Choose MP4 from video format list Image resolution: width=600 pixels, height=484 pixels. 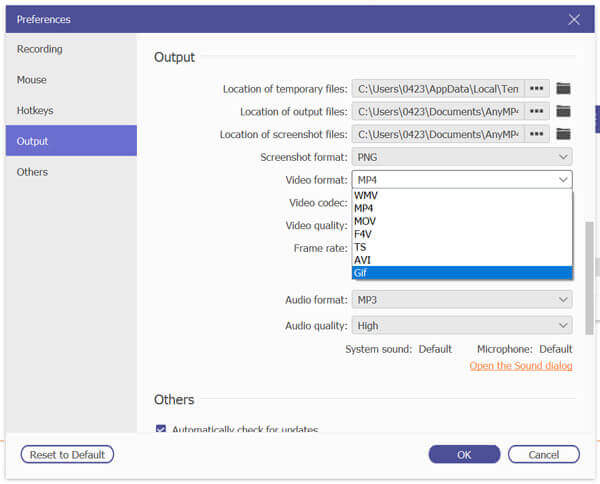(462, 209)
